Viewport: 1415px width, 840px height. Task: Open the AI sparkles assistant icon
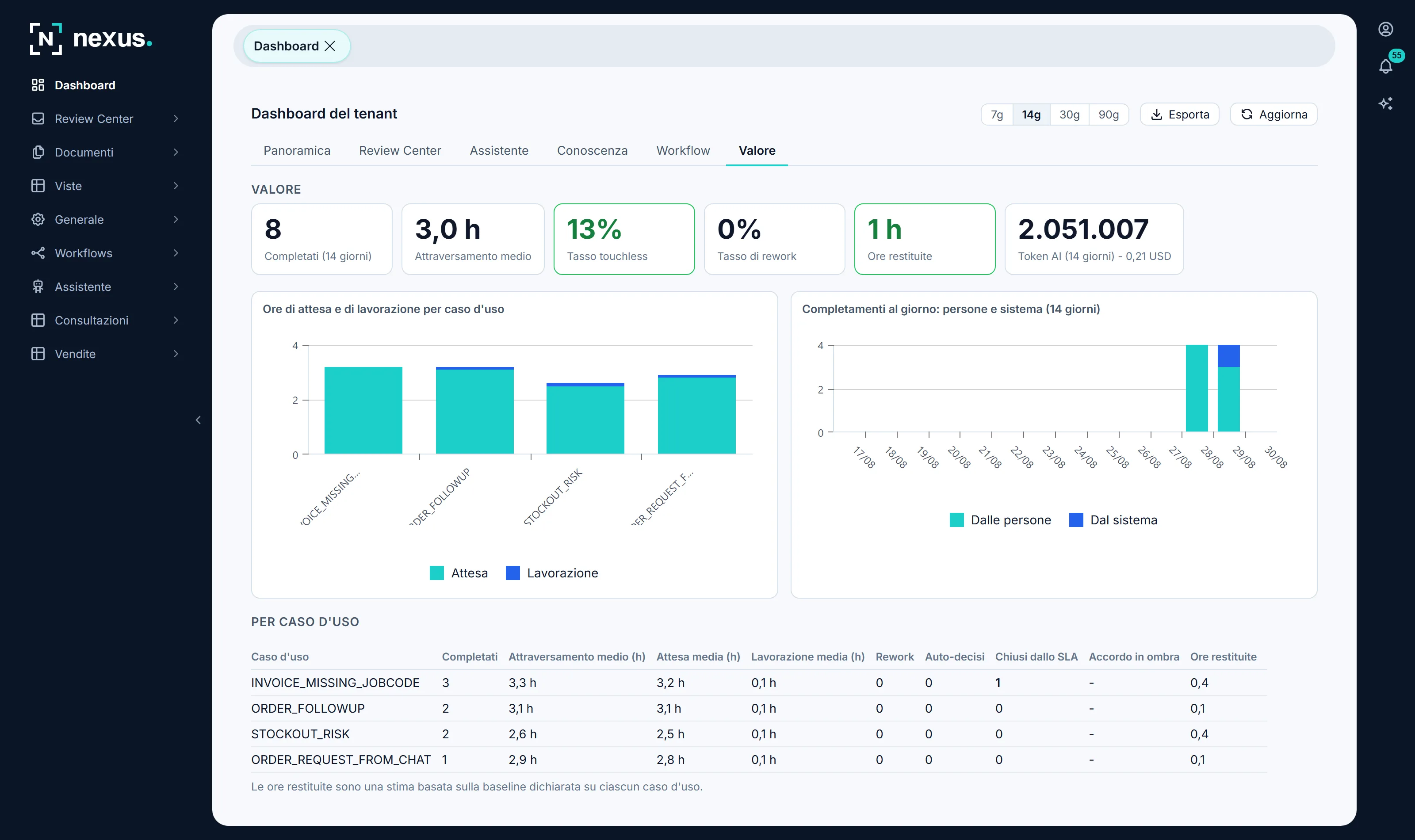click(1385, 103)
